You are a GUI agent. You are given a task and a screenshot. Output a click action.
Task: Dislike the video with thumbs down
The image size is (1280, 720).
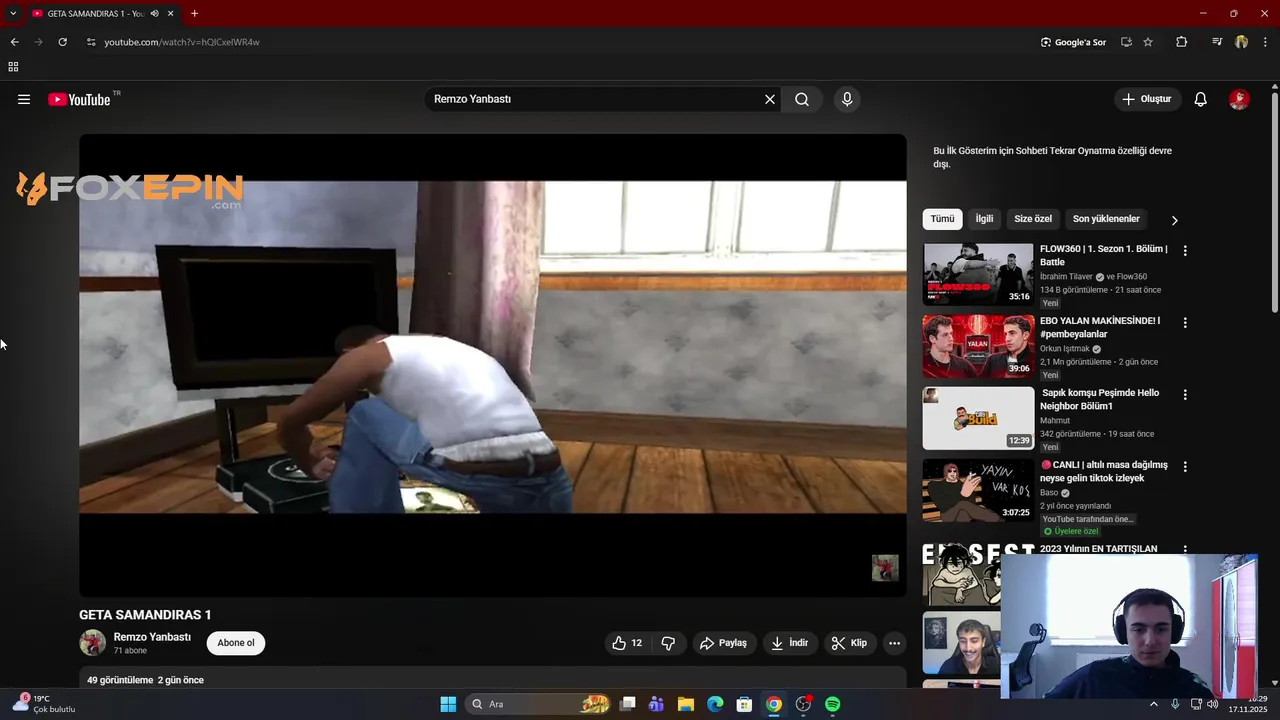(669, 643)
